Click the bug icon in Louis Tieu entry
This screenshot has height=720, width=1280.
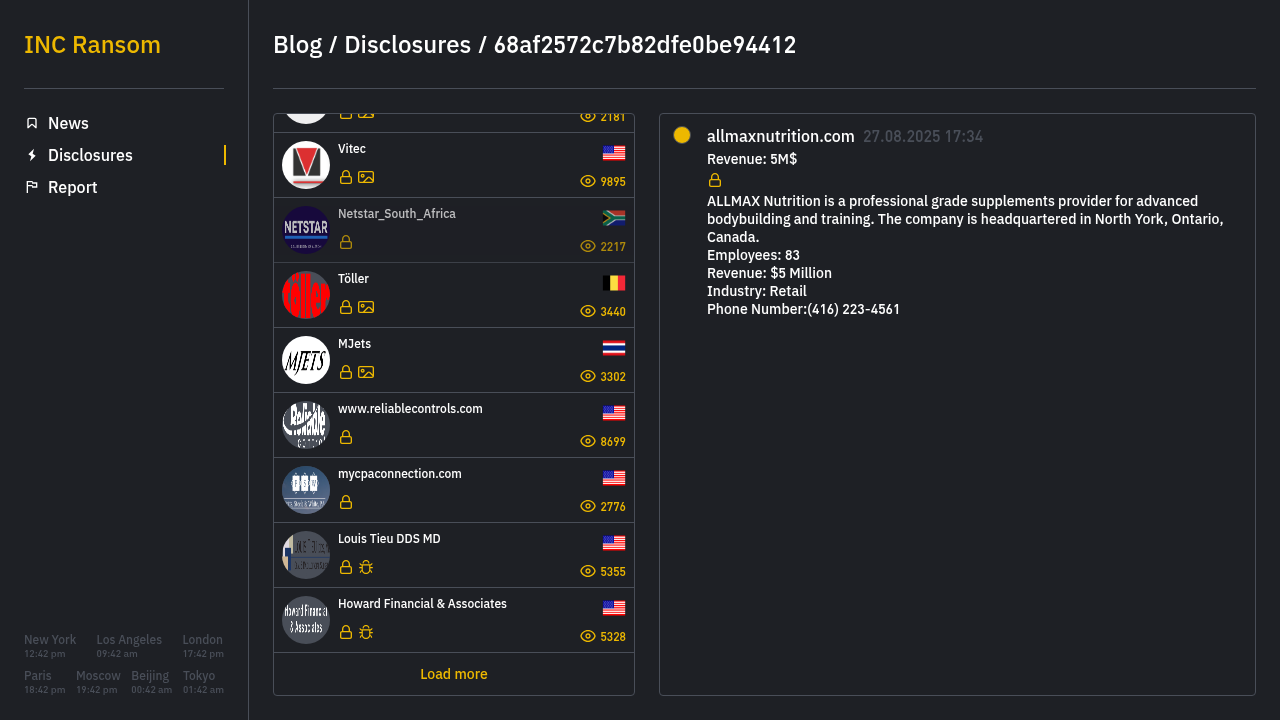(x=366, y=567)
